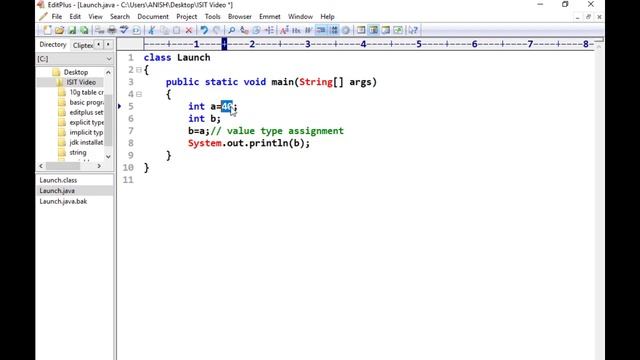Click ruler mark 4 above editor

tap(363, 44)
